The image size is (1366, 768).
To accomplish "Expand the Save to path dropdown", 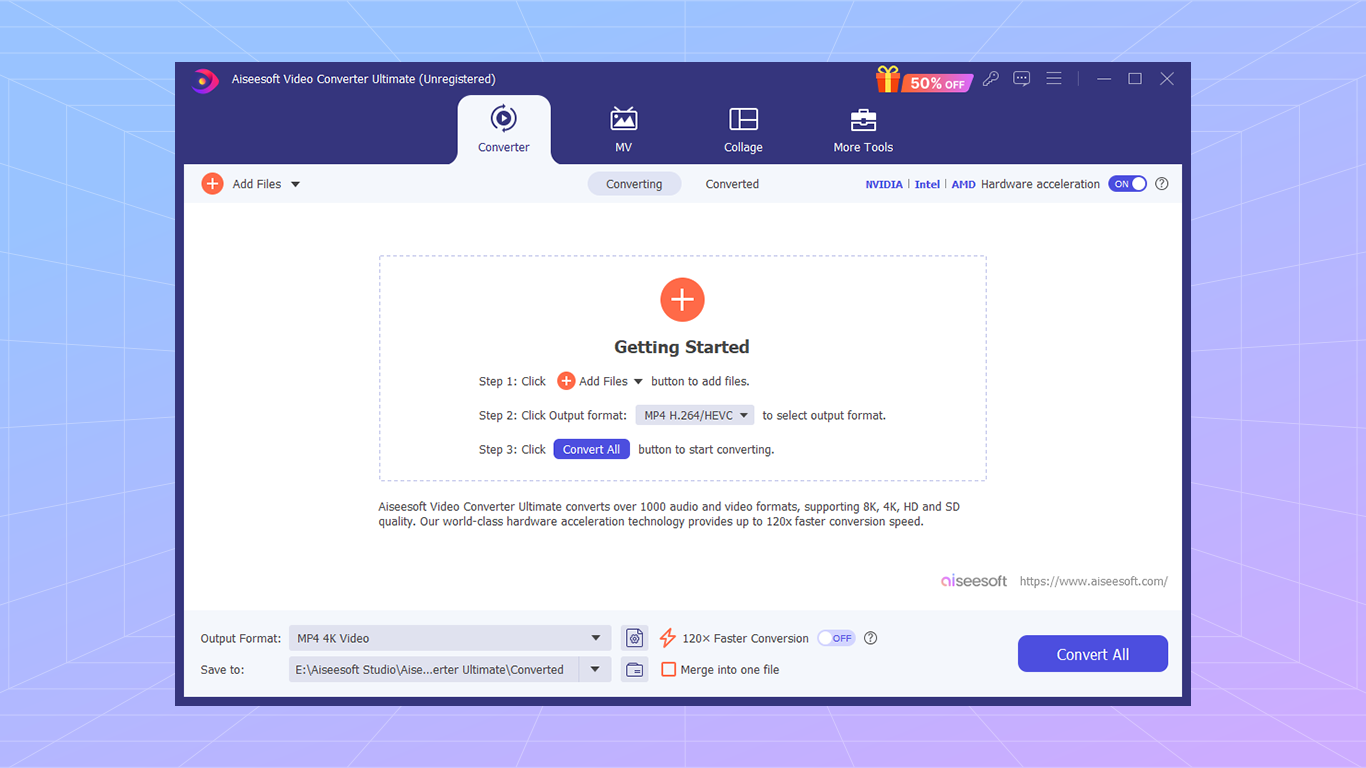I will (x=597, y=669).
